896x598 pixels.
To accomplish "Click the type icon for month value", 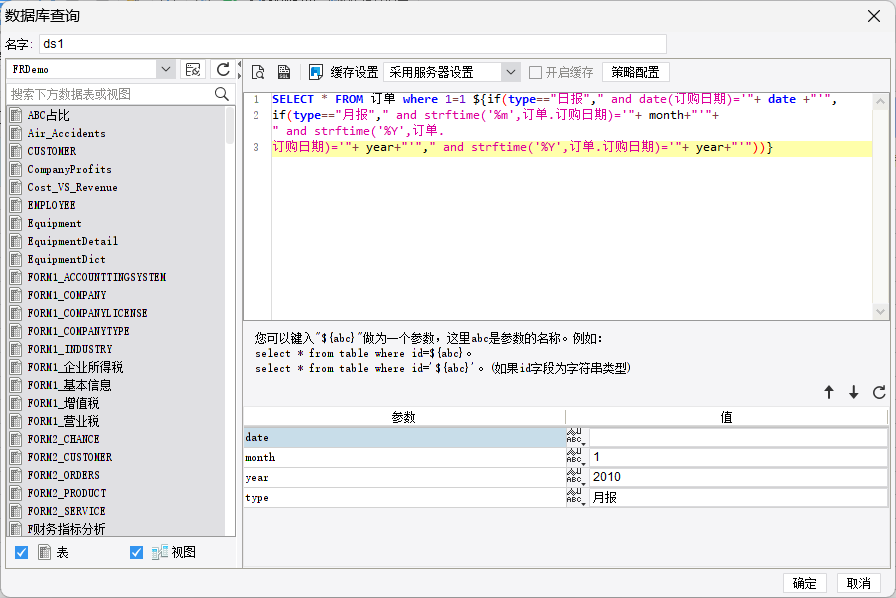I will pyautogui.click(x=576, y=457).
